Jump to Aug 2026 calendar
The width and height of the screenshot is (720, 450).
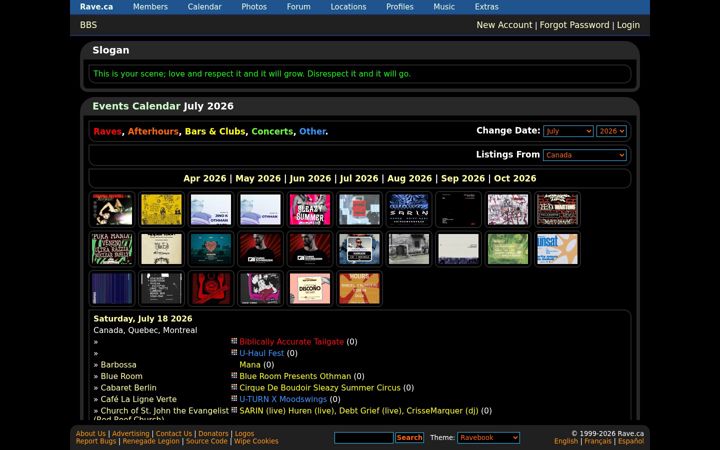[409, 178]
